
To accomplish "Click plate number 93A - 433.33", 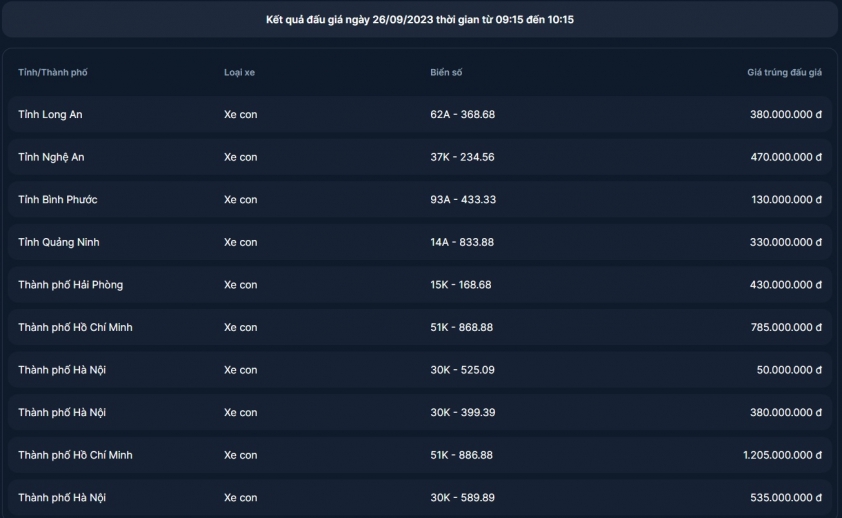I will click(x=463, y=200).
